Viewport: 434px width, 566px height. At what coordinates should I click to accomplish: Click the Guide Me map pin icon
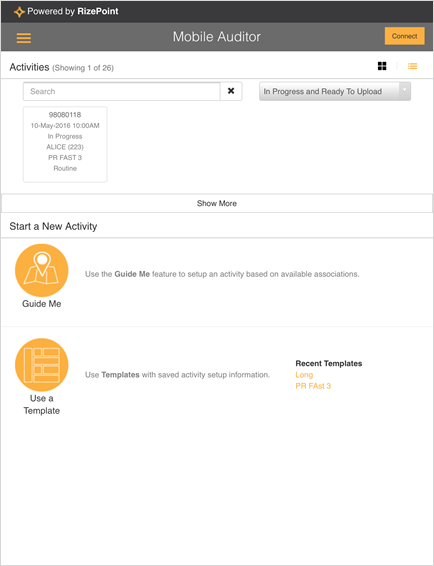tap(42, 270)
